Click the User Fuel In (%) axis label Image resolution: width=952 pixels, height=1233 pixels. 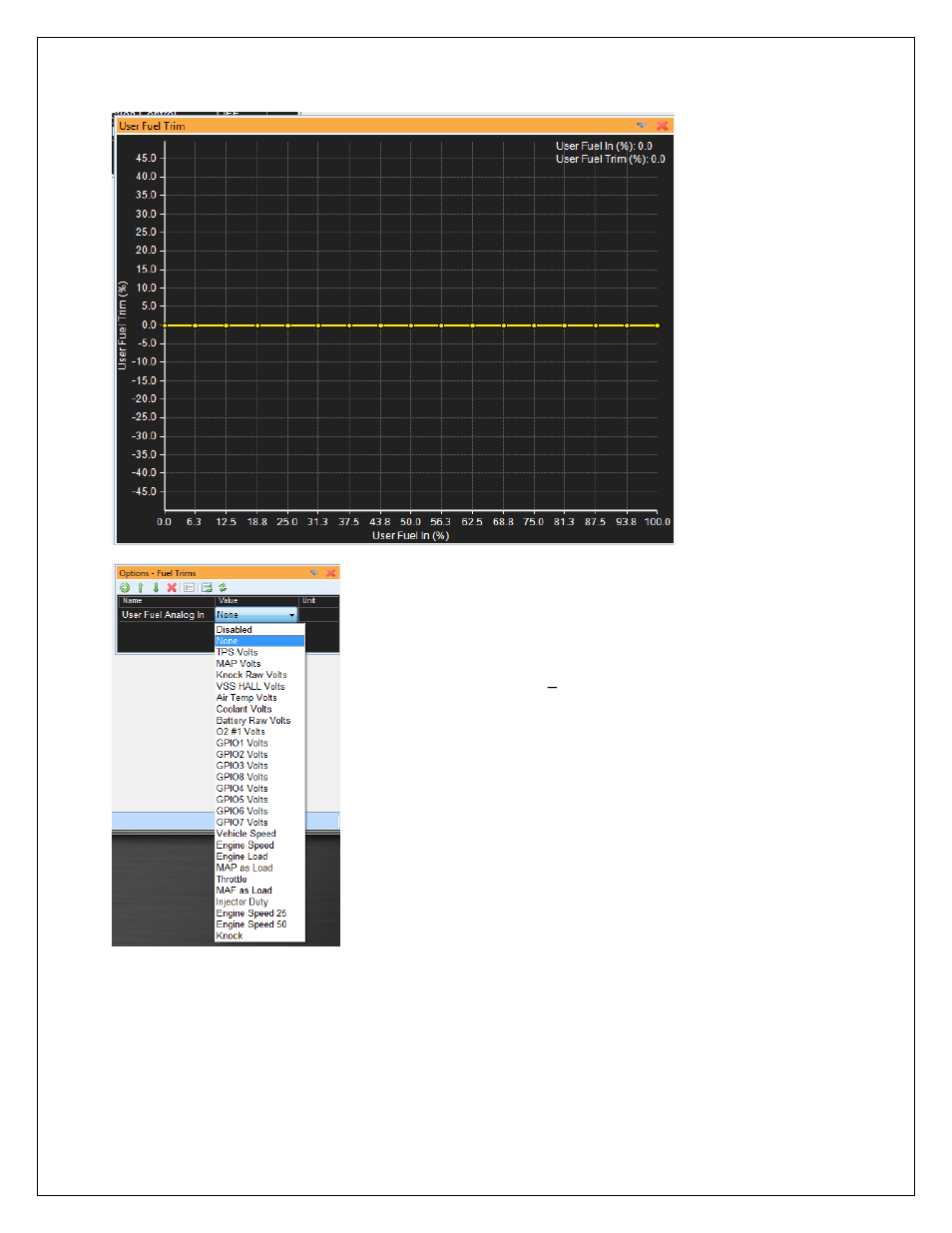click(x=411, y=536)
